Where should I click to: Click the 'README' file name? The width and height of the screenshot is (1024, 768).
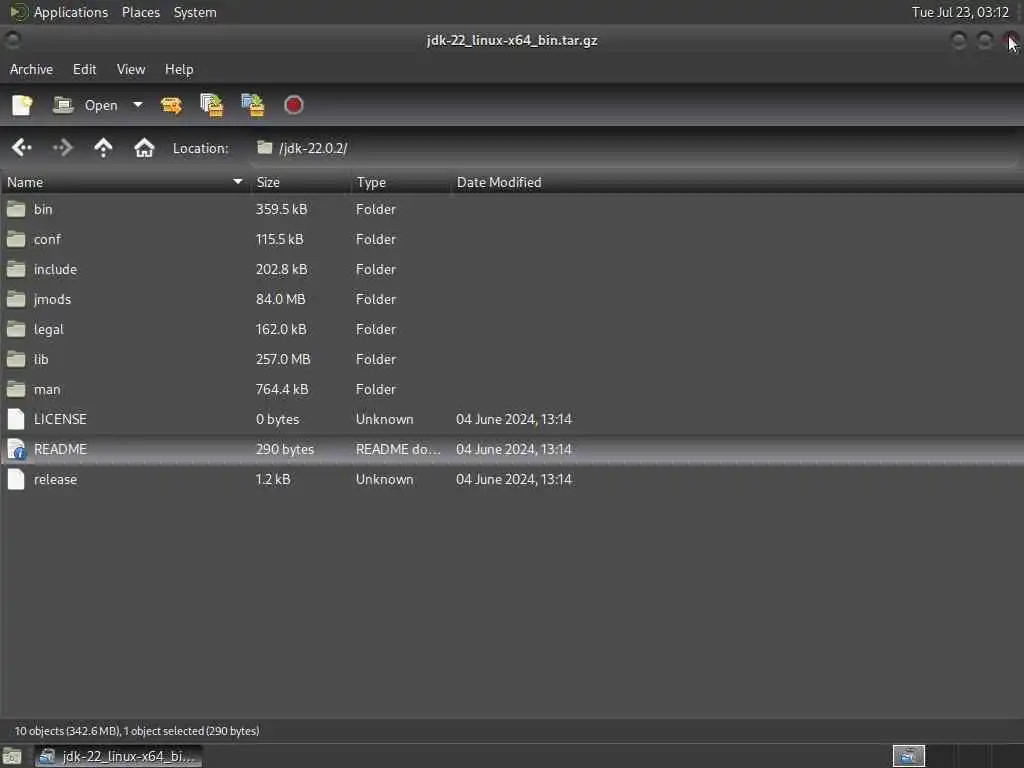(x=60, y=449)
